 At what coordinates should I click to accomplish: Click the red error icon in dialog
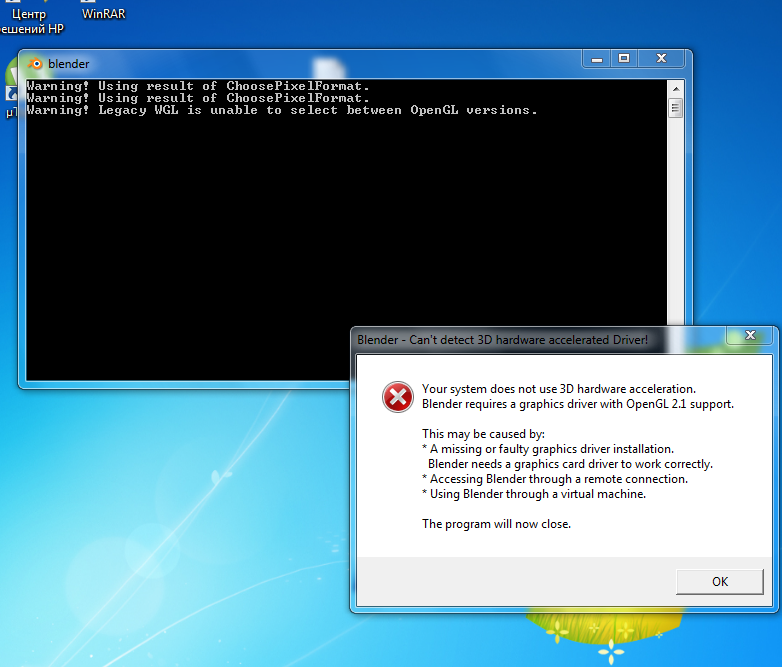coord(397,397)
